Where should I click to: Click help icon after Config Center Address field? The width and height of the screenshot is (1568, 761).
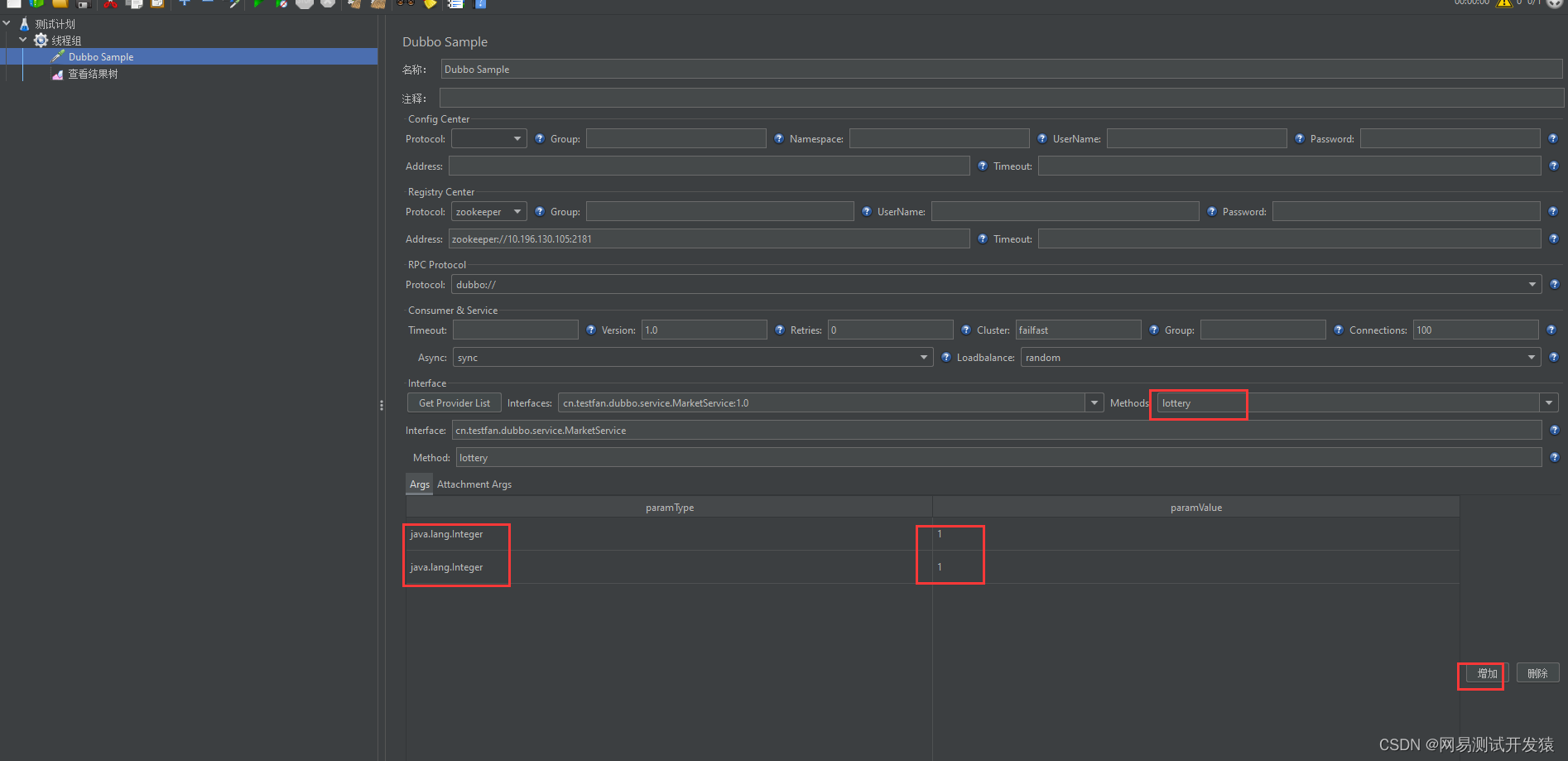click(x=983, y=166)
